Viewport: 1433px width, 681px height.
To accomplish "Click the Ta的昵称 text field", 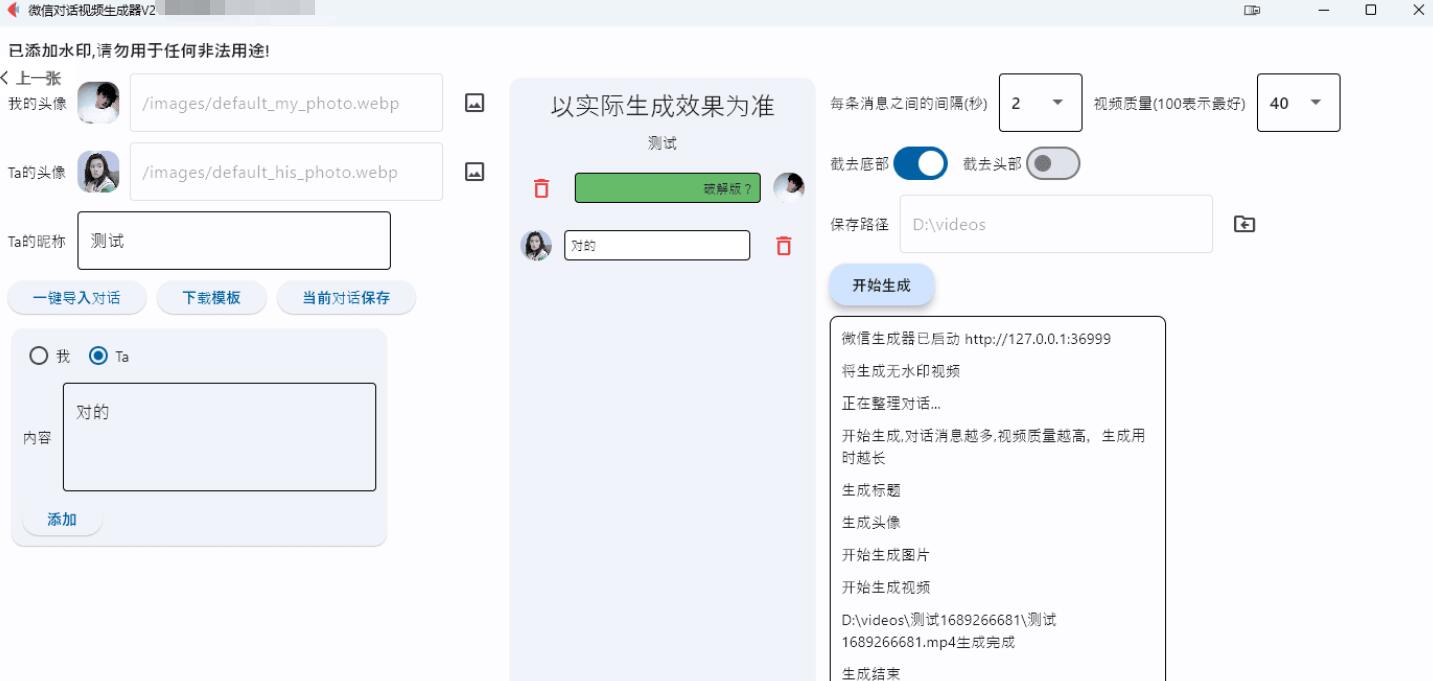I will coord(234,241).
